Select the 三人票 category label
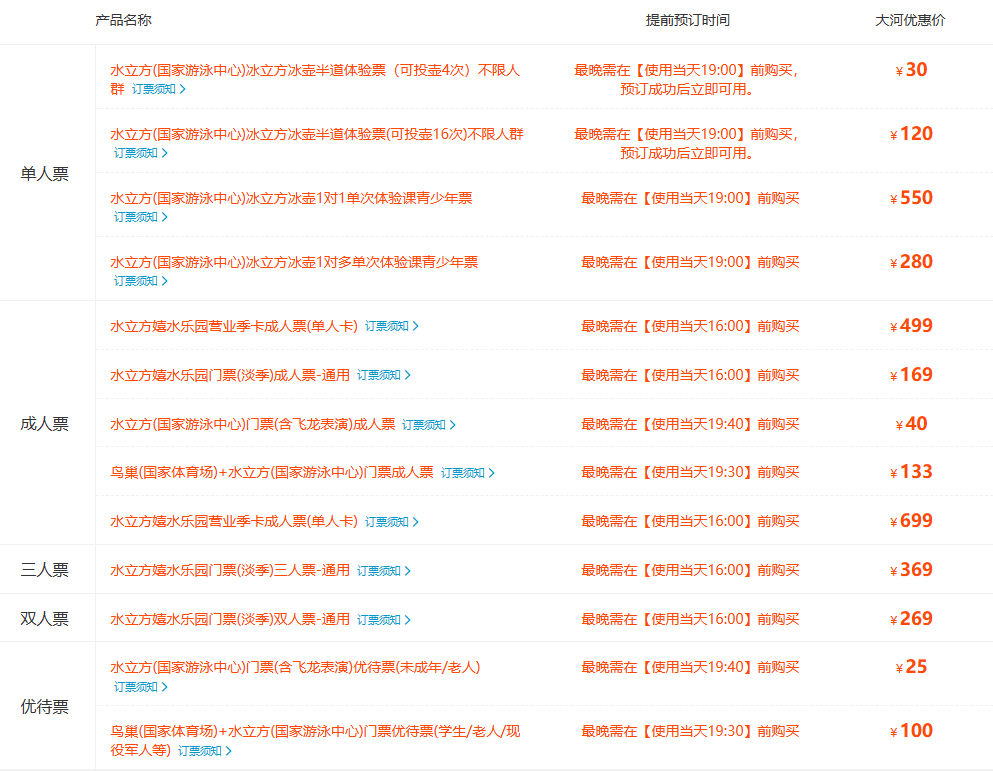Viewport: 993px width, 771px height. point(44,570)
